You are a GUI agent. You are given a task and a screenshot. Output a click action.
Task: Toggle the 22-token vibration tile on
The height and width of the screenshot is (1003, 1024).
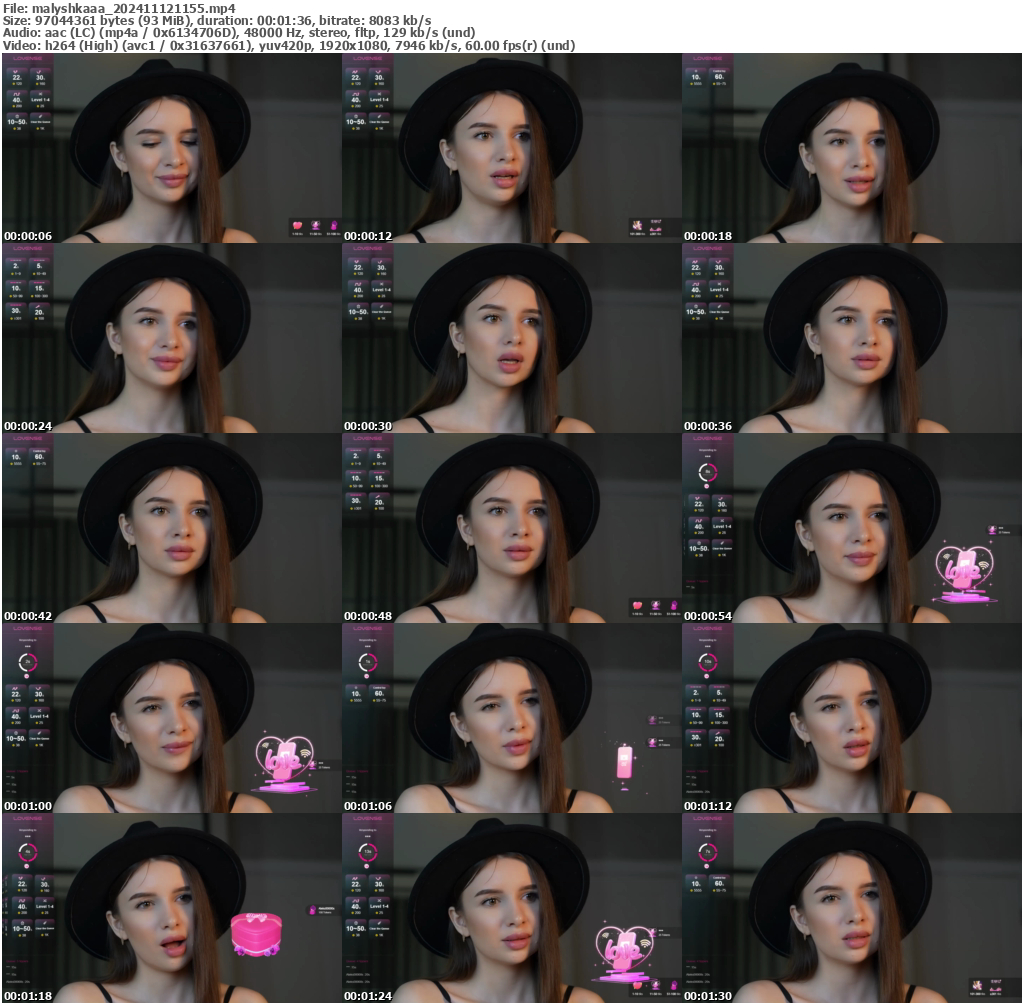(x=17, y=77)
